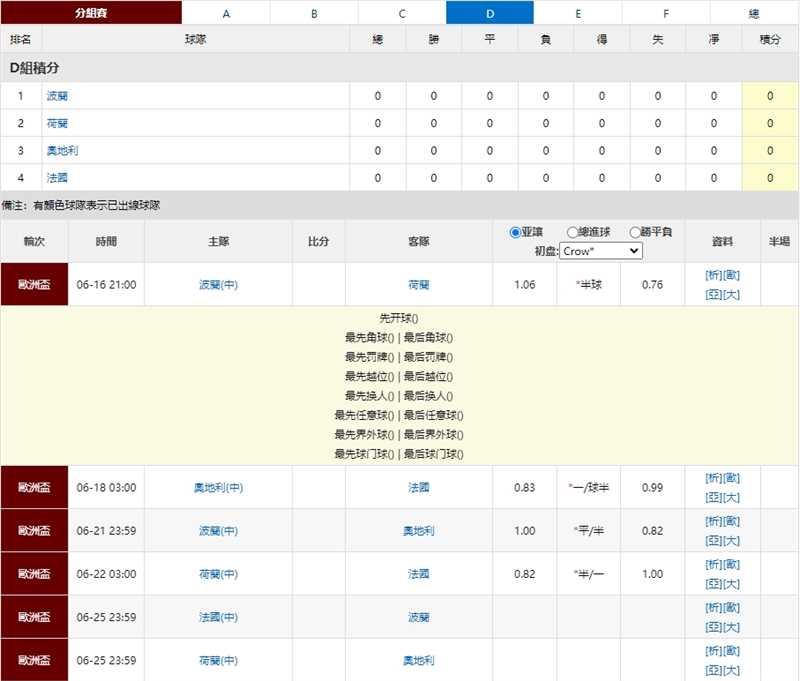800x681 pixels.
Task: Click the 分組賽 group stage tab
Action: (92, 13)
